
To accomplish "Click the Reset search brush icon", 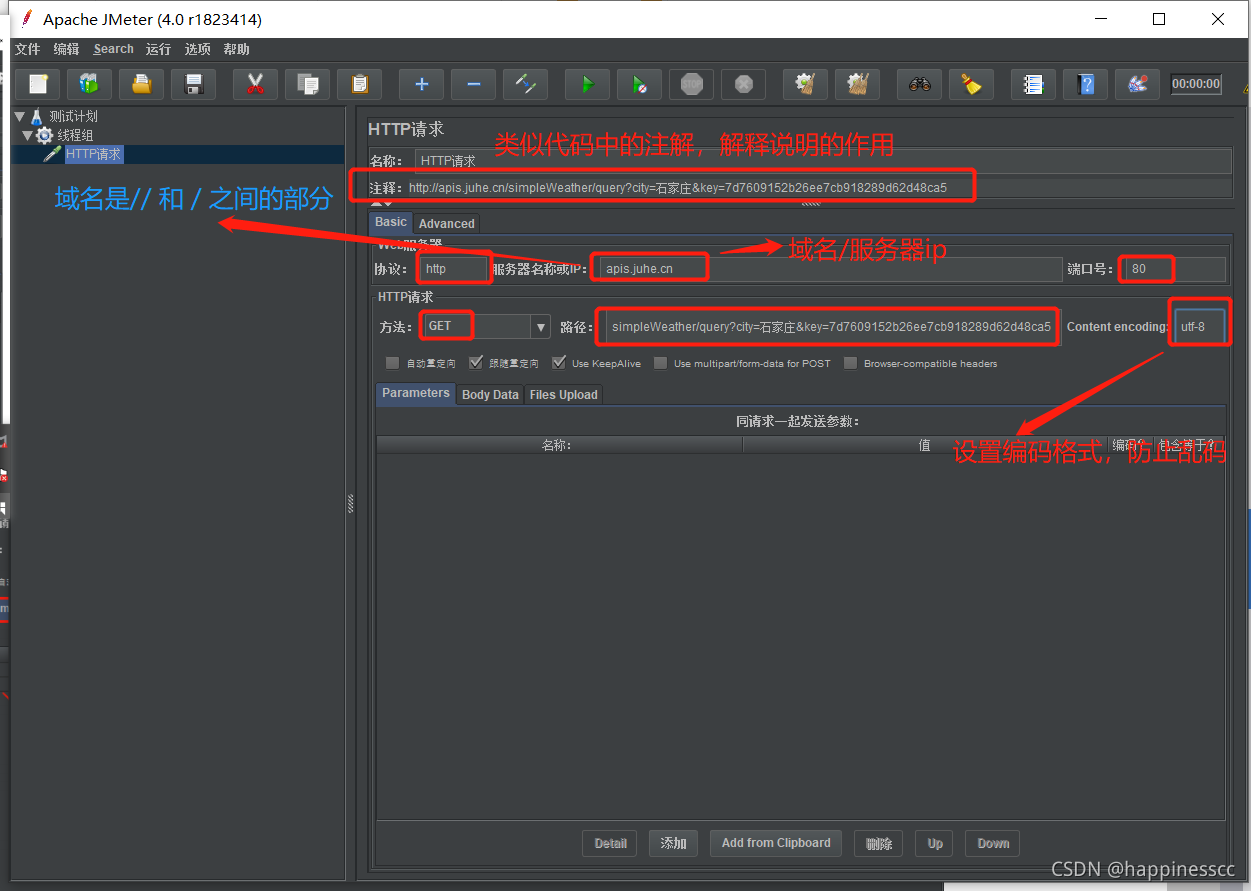I will coord(971,84).
